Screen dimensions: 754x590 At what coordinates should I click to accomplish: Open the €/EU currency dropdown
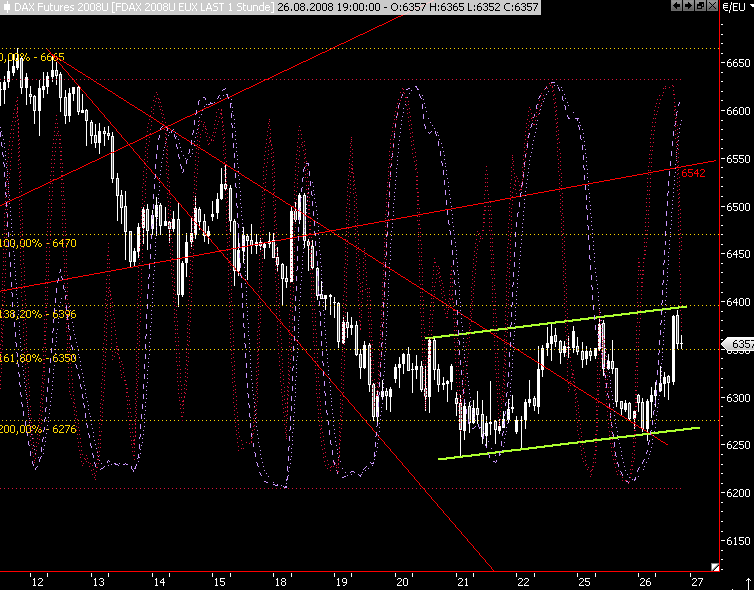coord(736,7)
